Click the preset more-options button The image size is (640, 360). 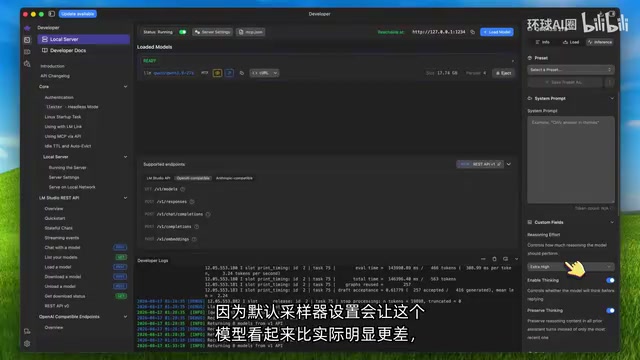(609, 82)
